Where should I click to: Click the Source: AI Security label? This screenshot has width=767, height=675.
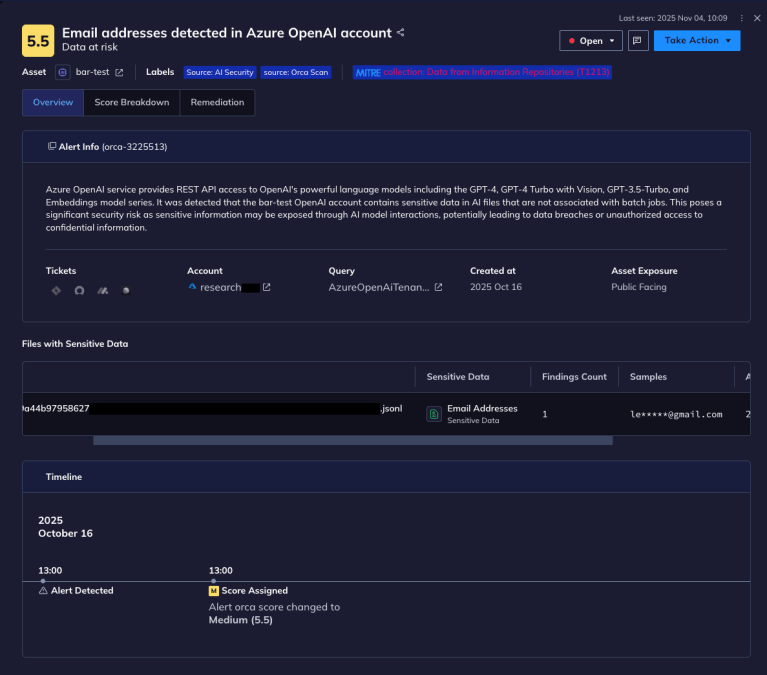pos(220,72)
